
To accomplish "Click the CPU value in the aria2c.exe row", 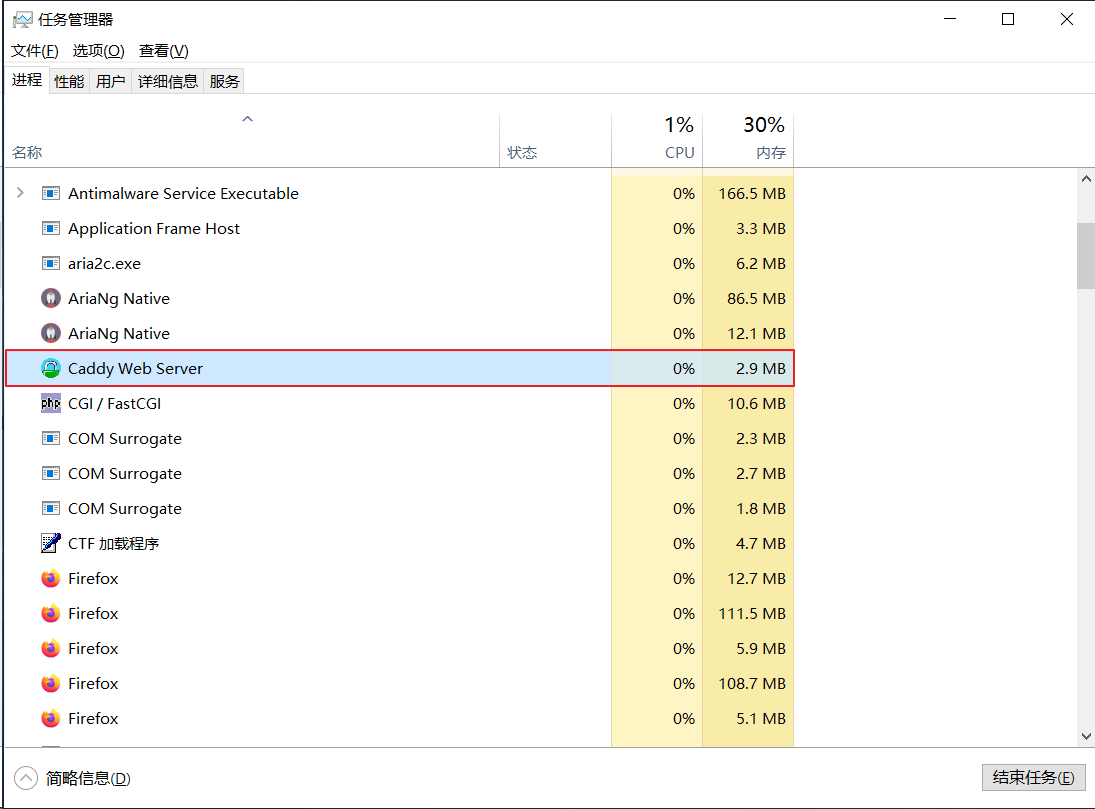I will [684, 263].
